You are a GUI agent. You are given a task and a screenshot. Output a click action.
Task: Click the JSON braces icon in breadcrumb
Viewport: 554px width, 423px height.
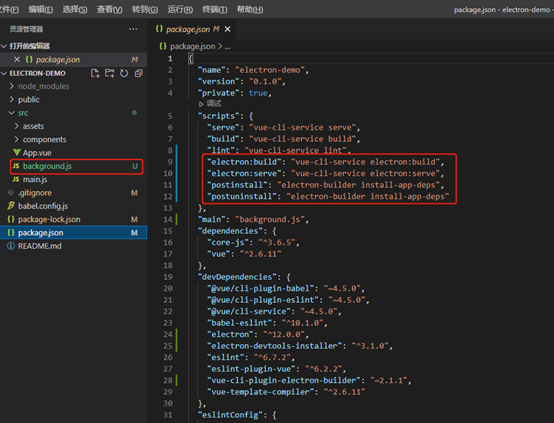coord(163,46)
